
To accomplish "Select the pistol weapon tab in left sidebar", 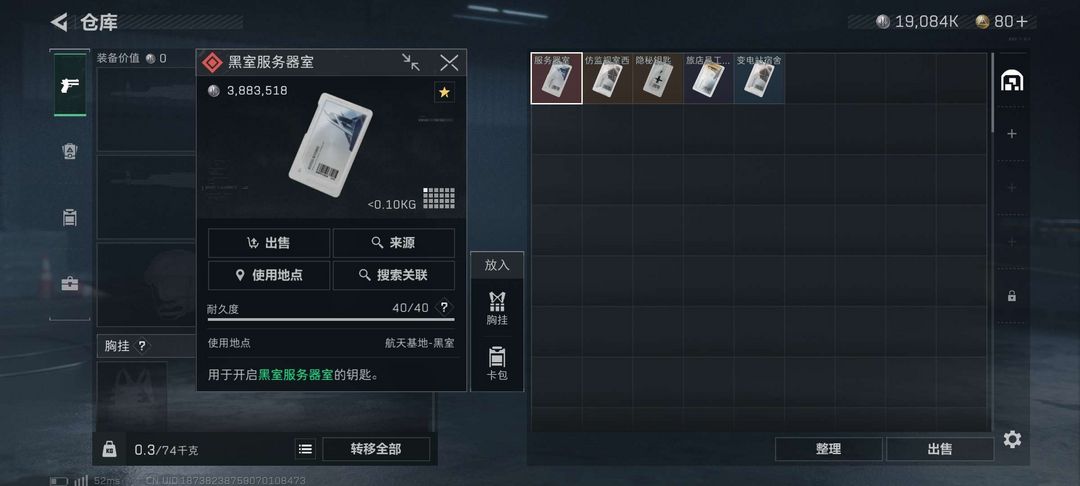I will [x=70, y=85].
